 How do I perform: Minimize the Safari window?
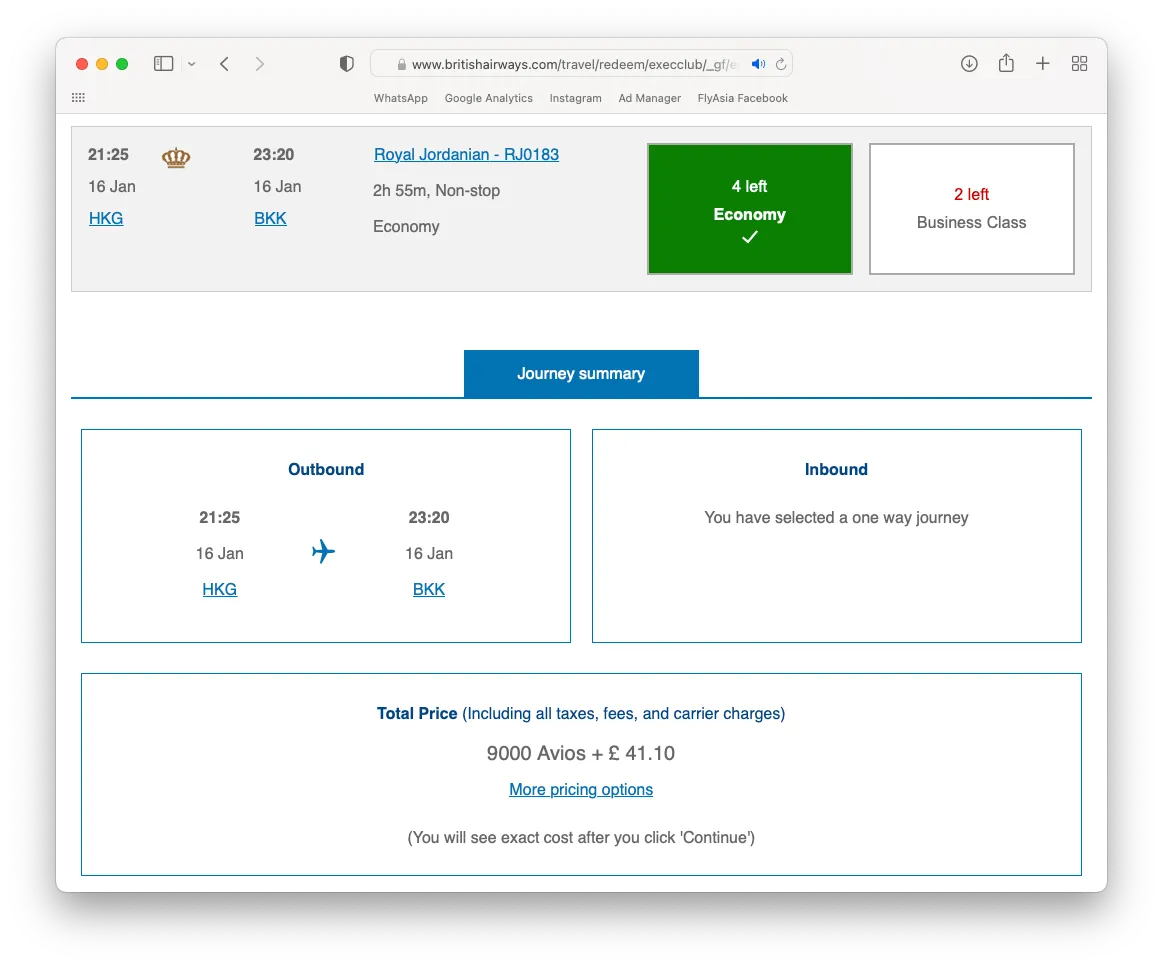click(102, 64)
